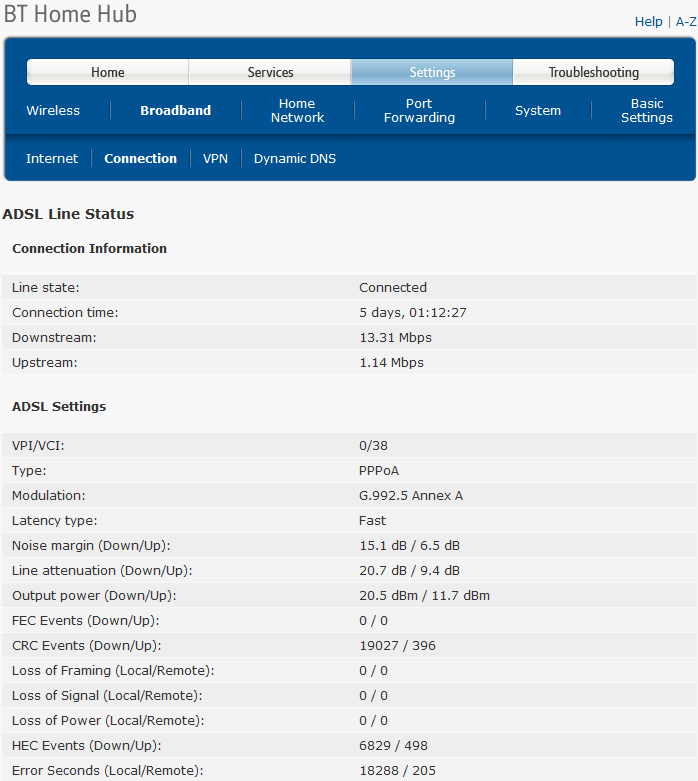Click the 'CRC Events (Down/Up):' label
The height and width of the screenshot is (781, 698).
coord(87,645)
